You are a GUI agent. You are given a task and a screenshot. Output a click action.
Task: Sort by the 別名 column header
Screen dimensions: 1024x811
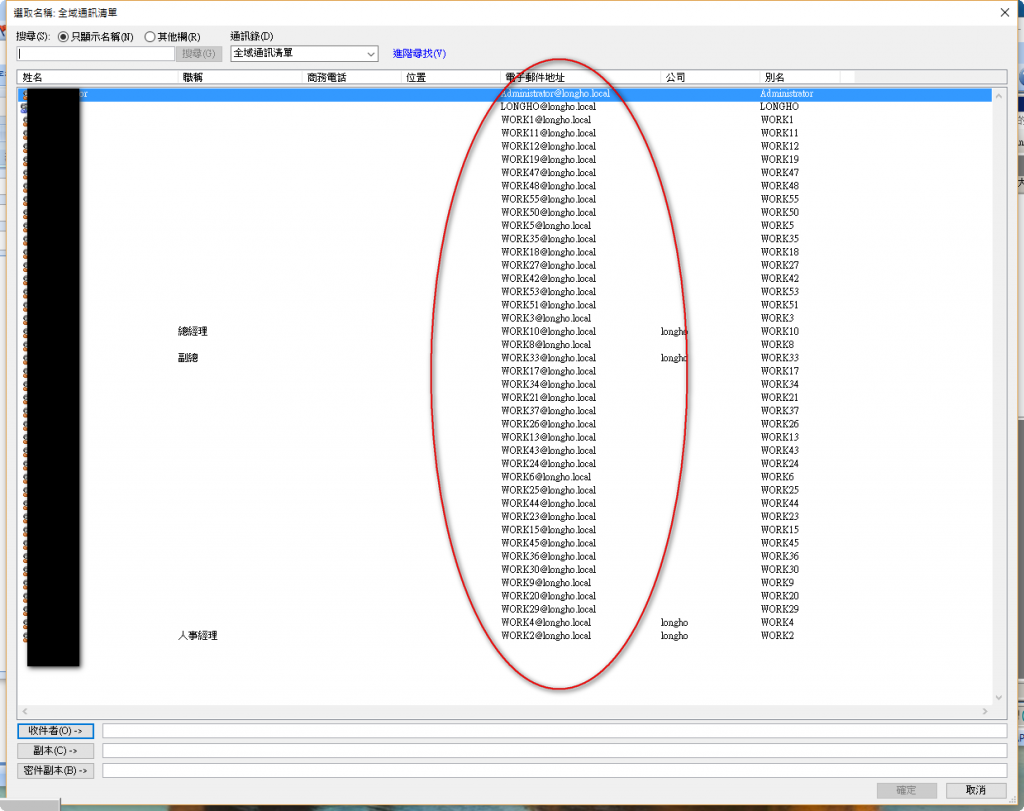pyautogui.click(x=800, y=77)
